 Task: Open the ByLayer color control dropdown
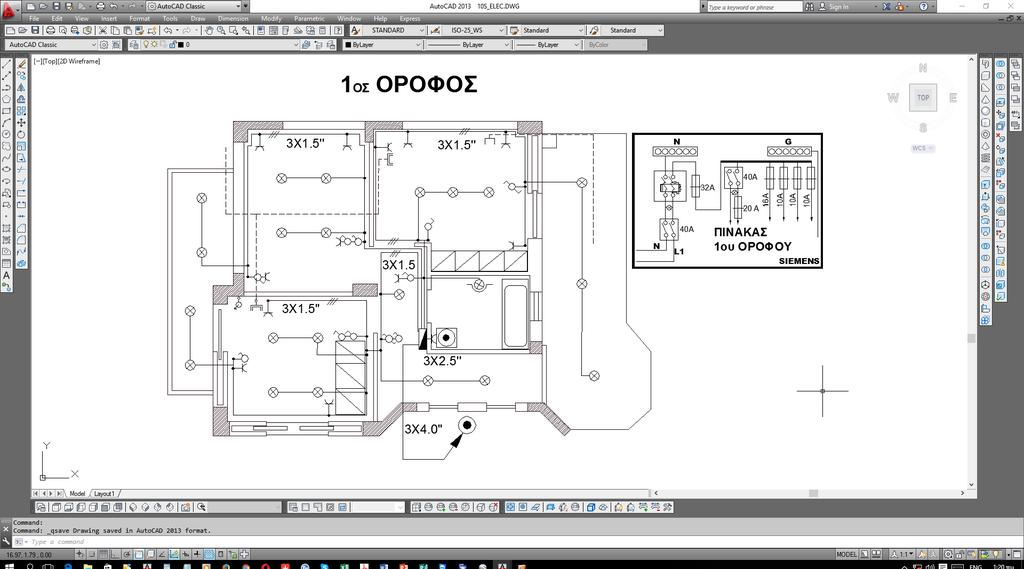(383, 44)
